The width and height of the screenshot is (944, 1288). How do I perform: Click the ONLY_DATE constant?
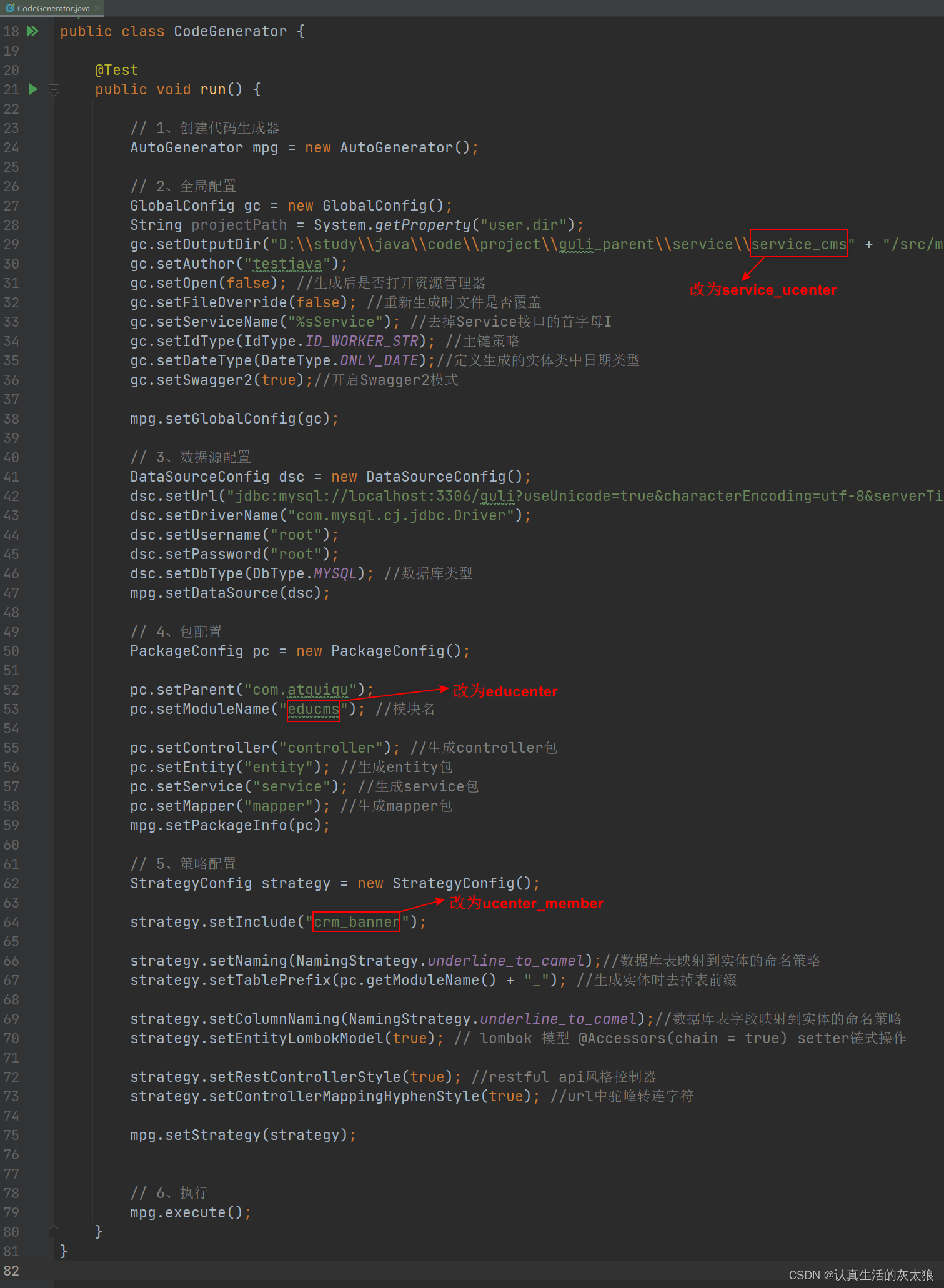[379, 360]
